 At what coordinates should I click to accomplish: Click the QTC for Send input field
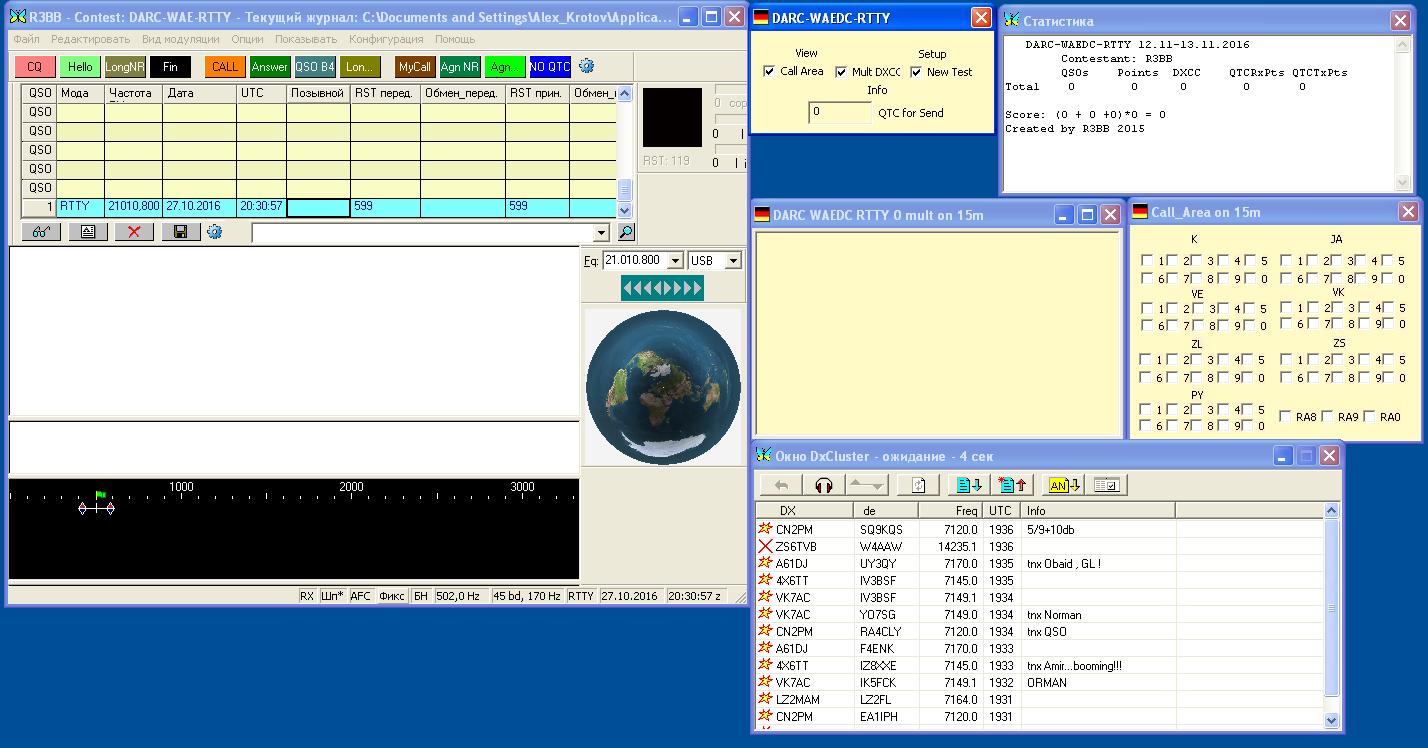[x=839, y=113]
